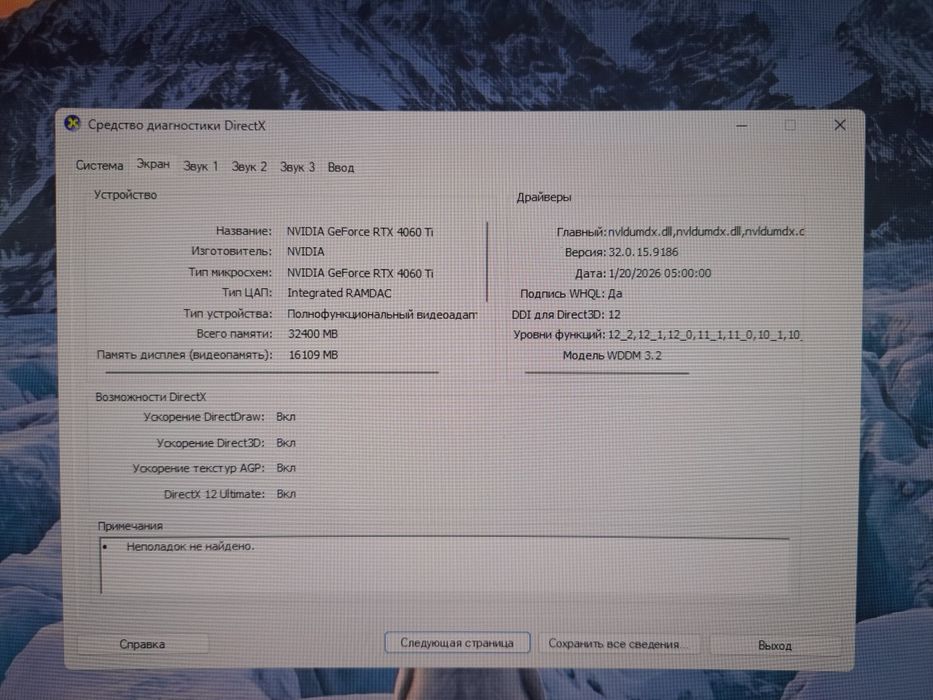
Task: Click the total memory value 32400 MB
Action: point(313,334)
